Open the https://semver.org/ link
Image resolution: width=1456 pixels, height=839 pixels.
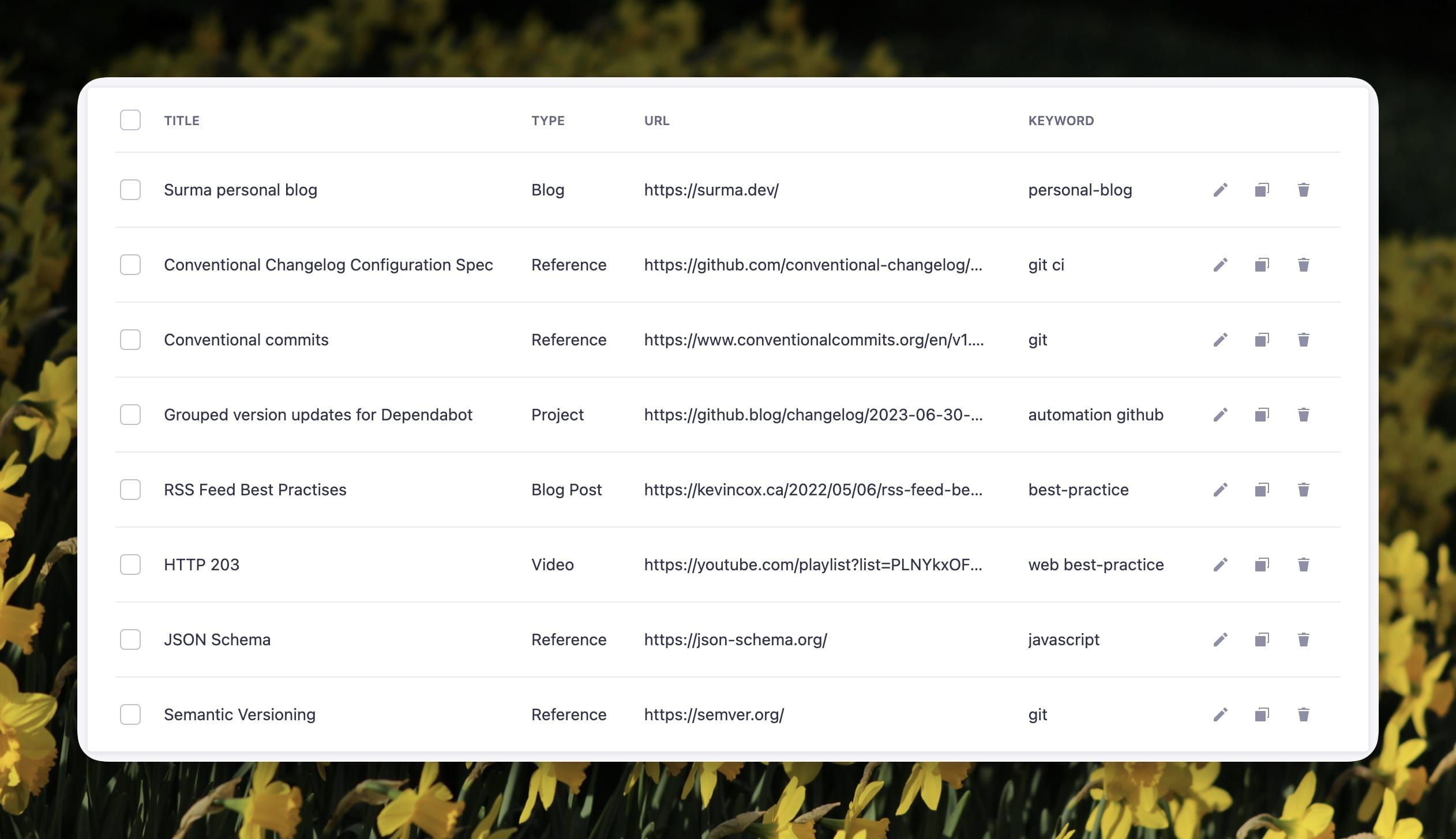714,714
